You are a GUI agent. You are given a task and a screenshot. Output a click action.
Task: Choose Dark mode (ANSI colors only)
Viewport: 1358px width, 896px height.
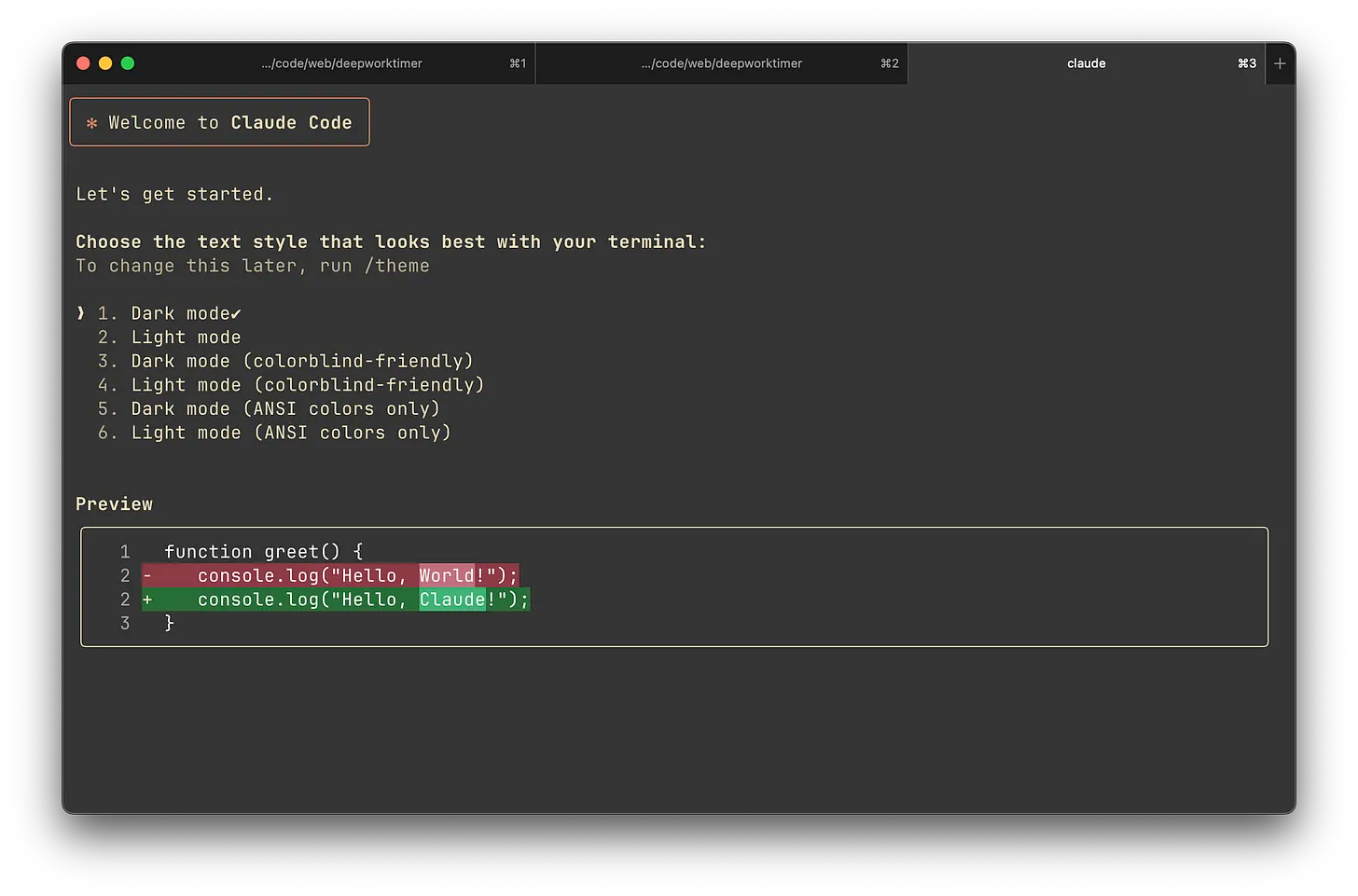[x=269, y=408]
